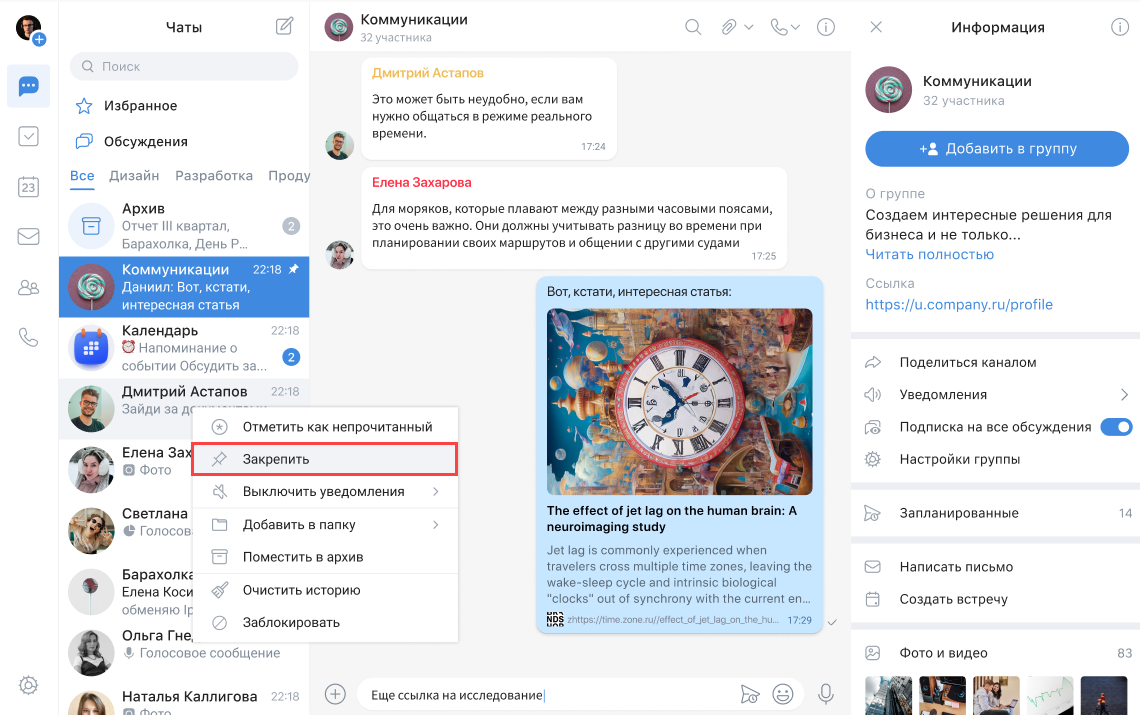Screen dimensions: 1140x715
Task: Expand the call options dropdown arrow
Action: (x=796, y=28)
